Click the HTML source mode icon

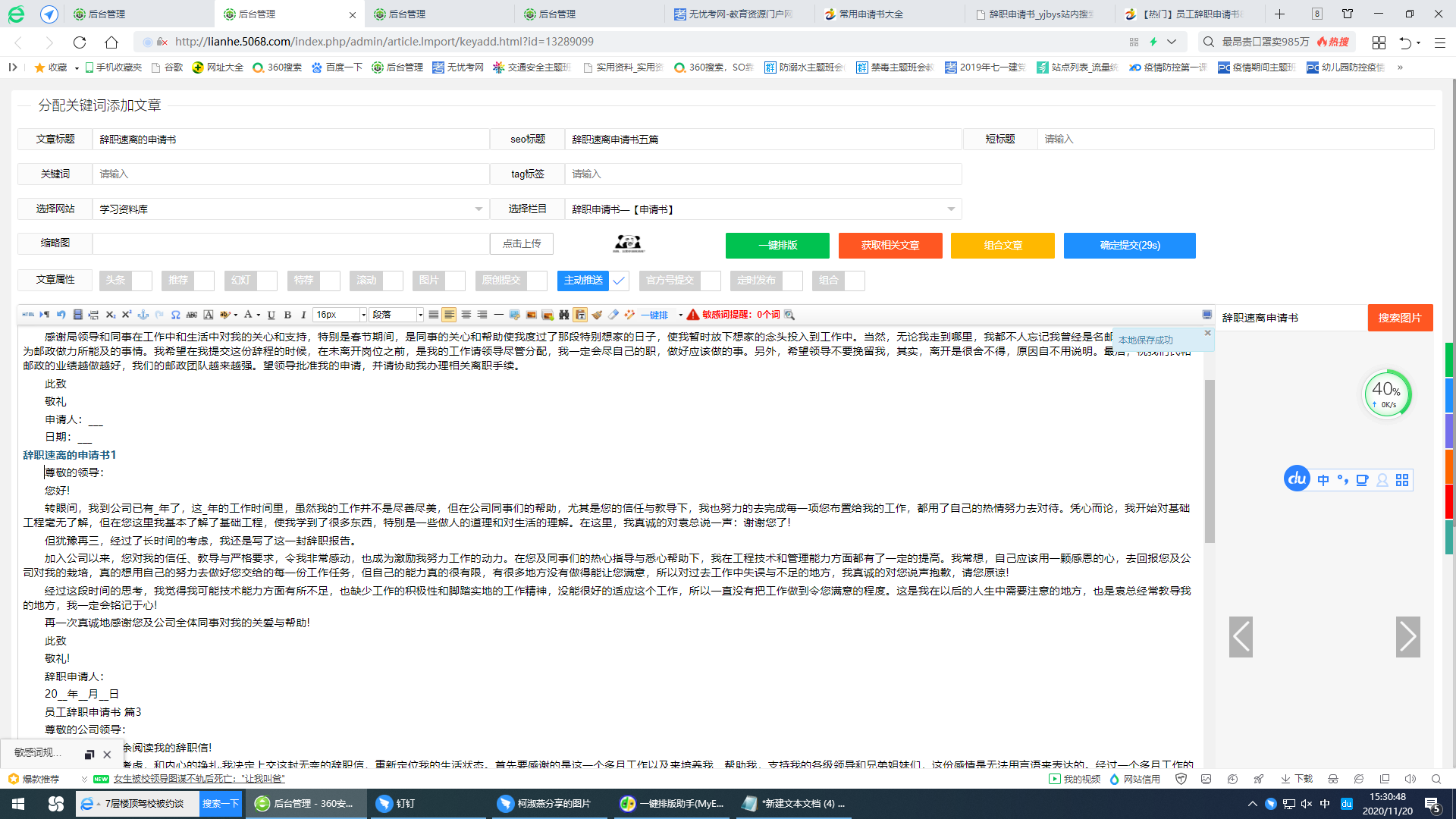(28, 315)
